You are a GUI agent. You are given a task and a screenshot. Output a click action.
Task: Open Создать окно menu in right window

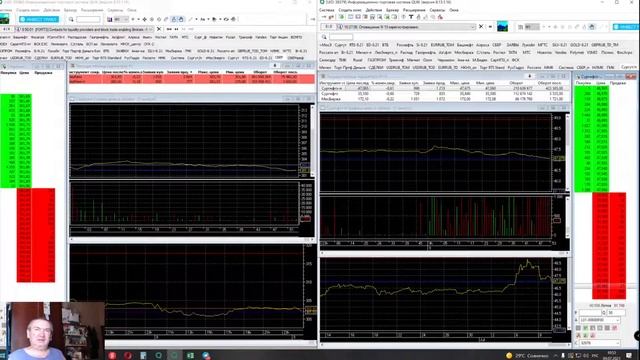tap(350, 10)
